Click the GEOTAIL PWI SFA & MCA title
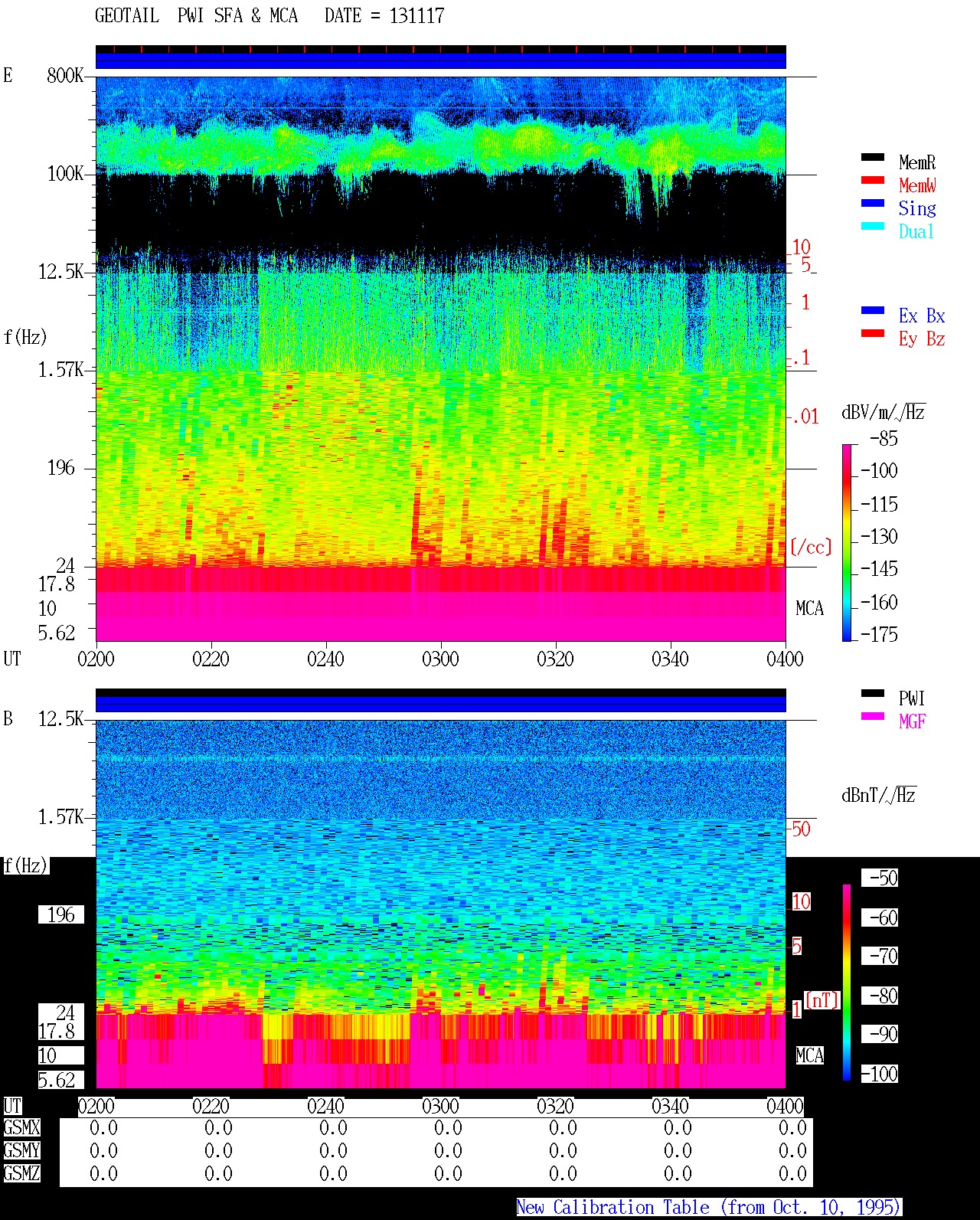 point(196,16)
